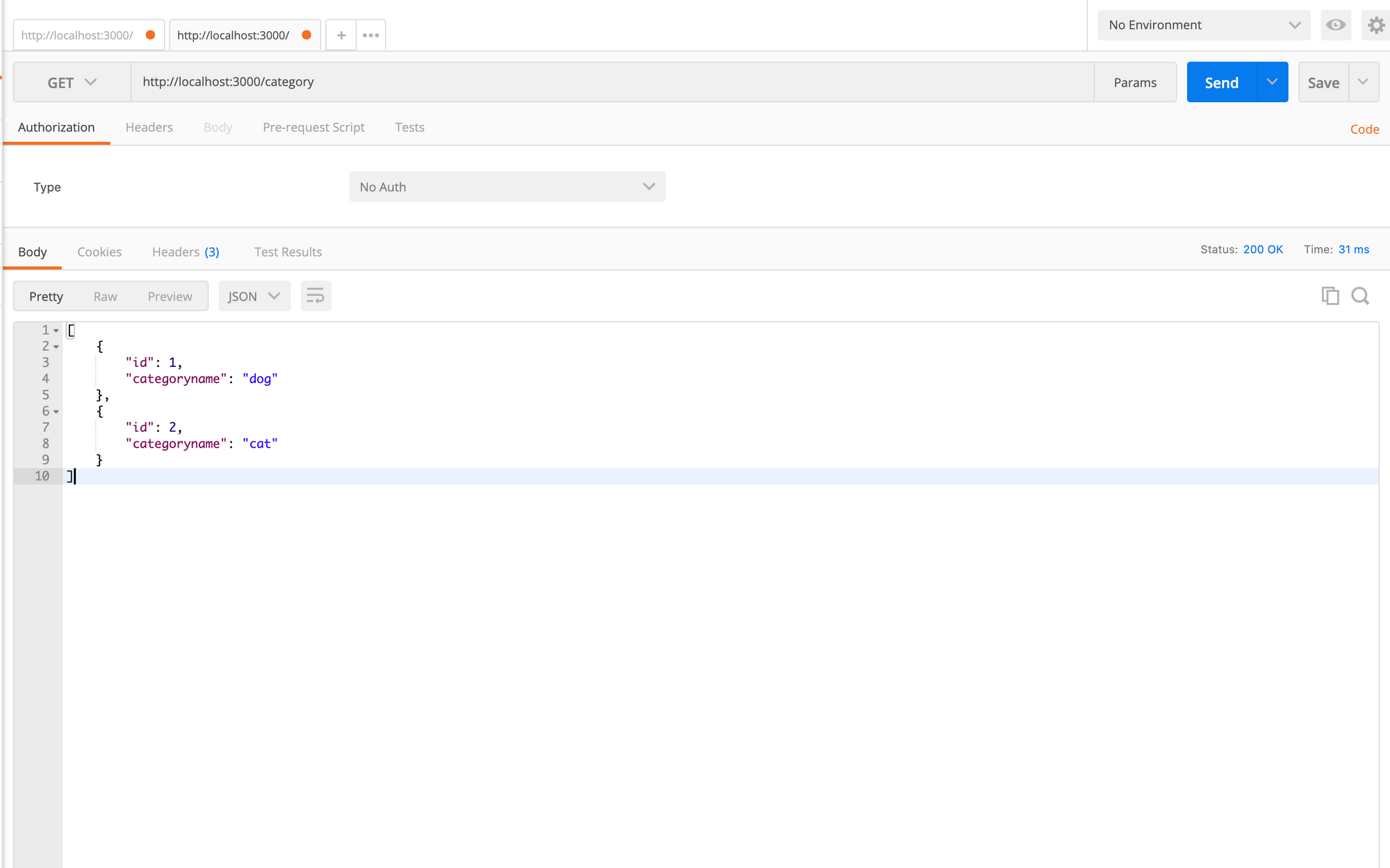Open the response Cookies tab
The width and height of the screenshot is (1390, 868).
click(99, 252)
